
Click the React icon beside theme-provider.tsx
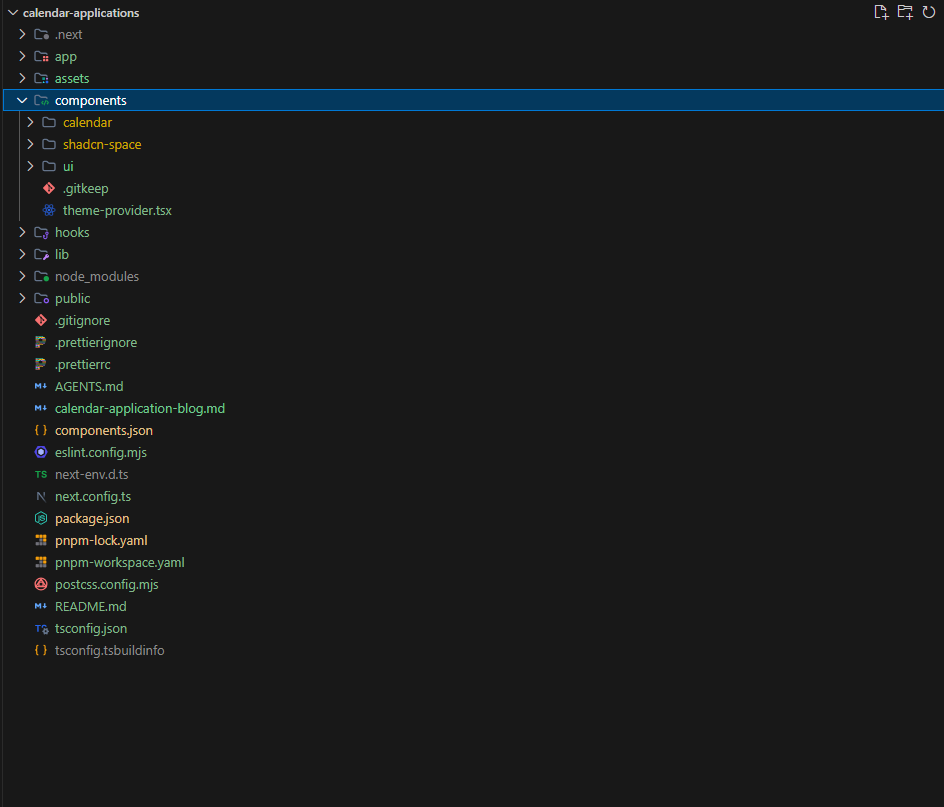49,210
